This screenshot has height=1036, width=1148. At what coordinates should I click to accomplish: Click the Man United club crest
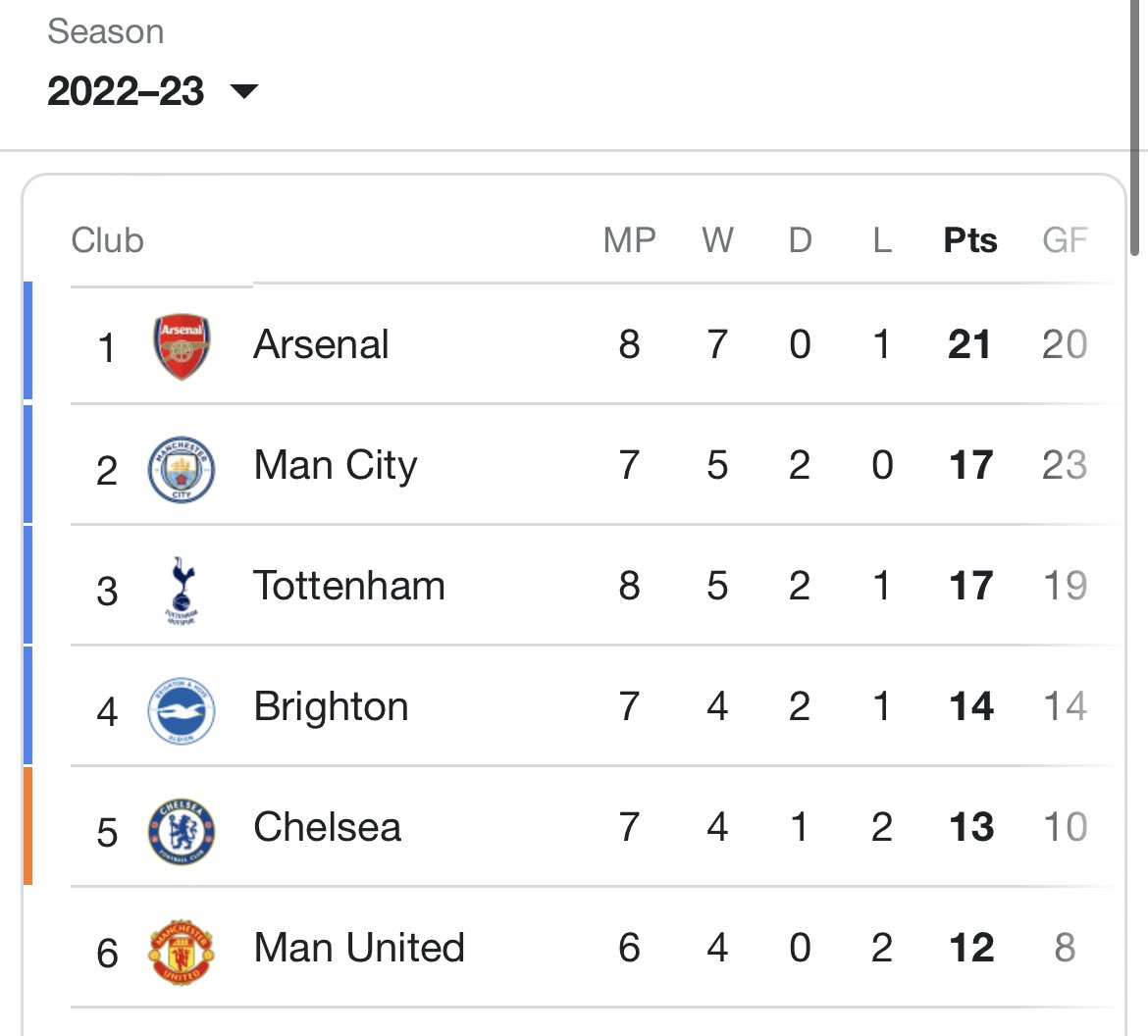point(182,953)
